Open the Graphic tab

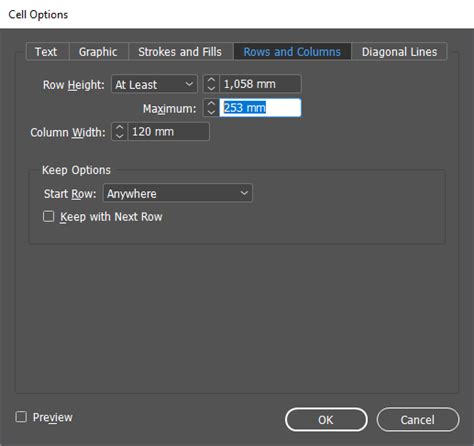98,52
